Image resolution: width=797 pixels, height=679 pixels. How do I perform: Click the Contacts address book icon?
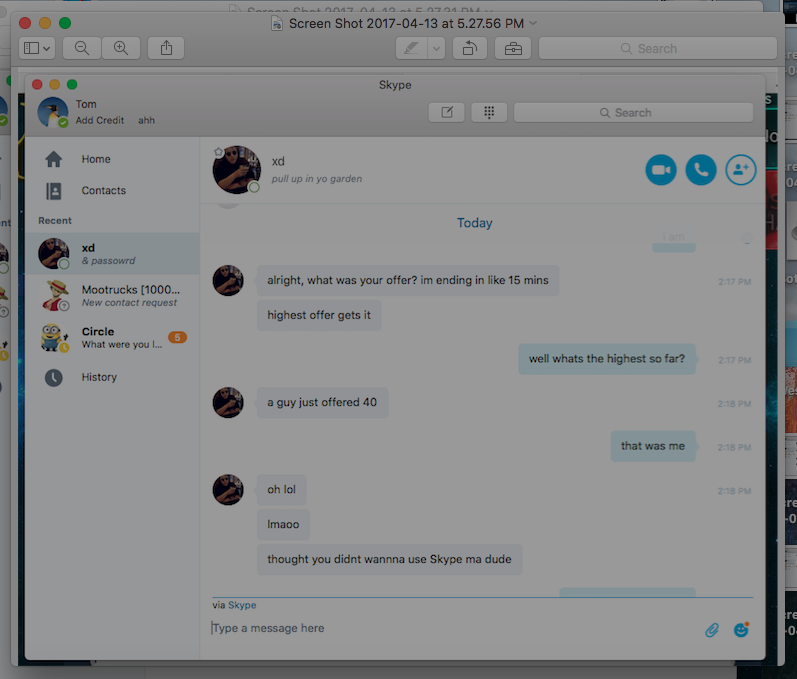click(x=54, y=191)
